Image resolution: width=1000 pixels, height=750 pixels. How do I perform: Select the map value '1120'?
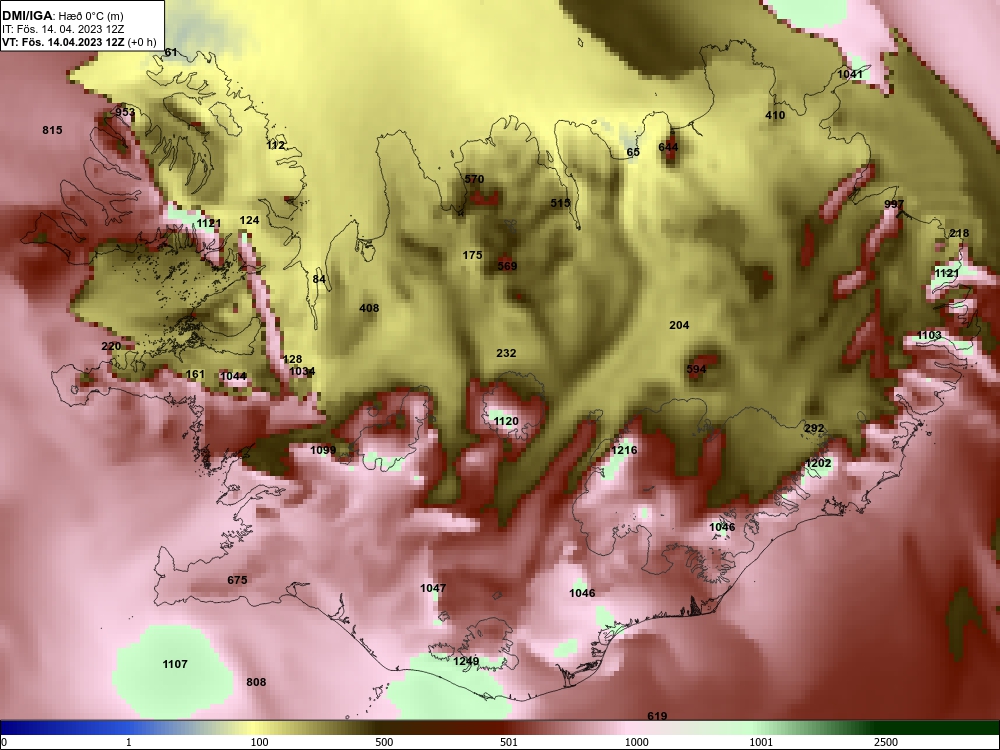click(x=506, y=421)
